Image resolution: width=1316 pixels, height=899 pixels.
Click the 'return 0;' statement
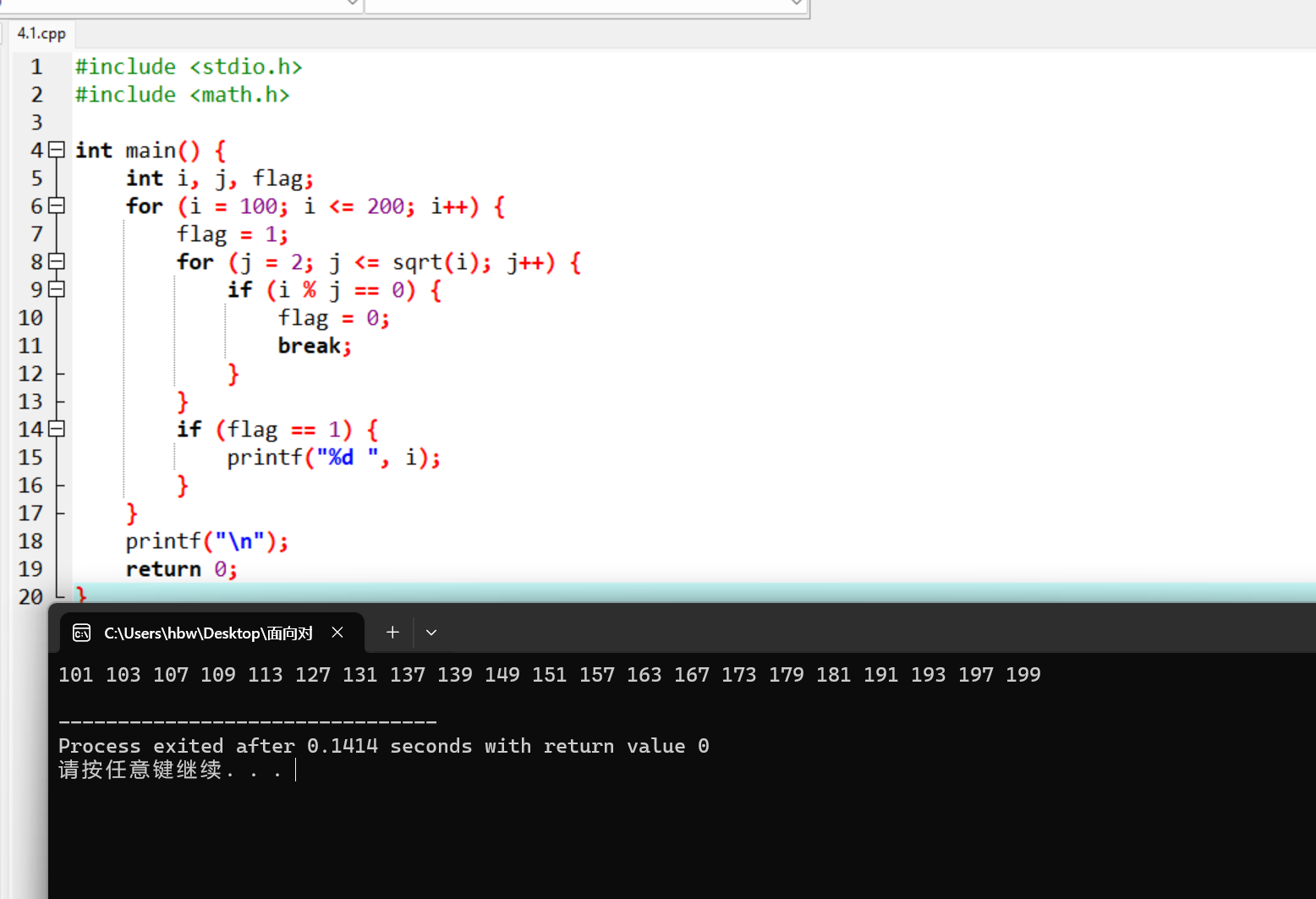tap(182, 569)
